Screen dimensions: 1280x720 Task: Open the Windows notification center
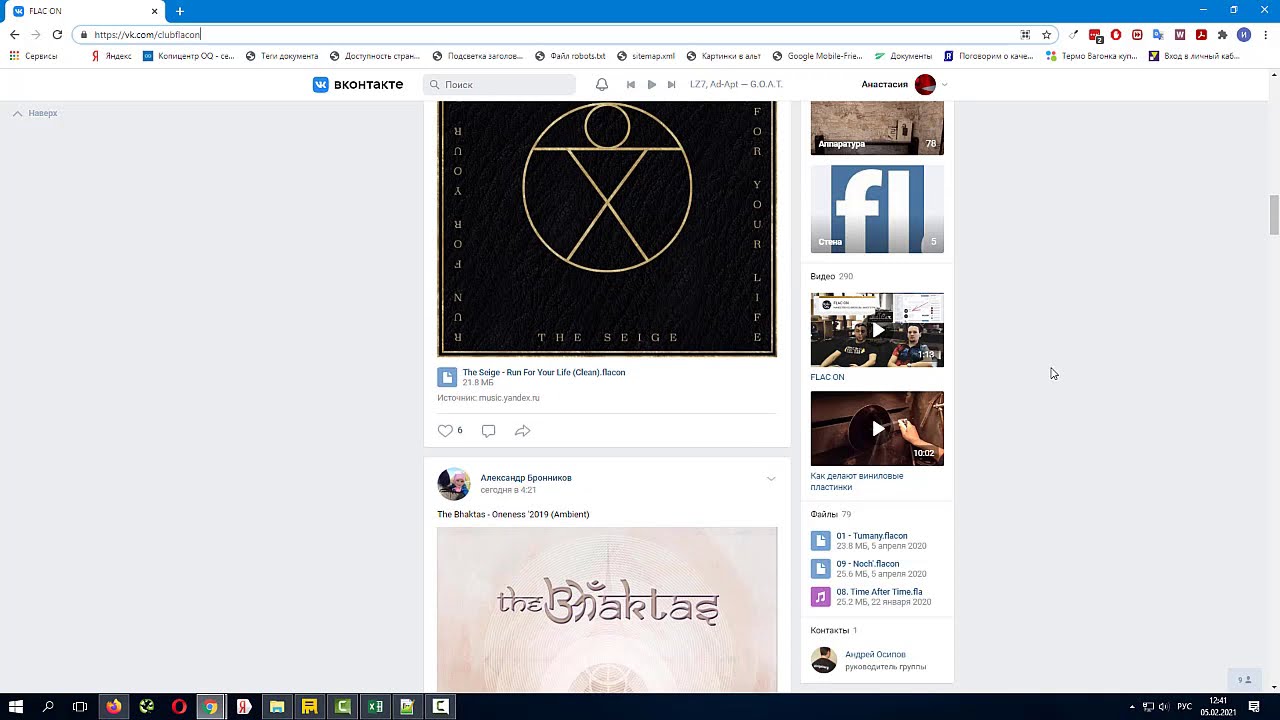click(x=1254, y=707)
